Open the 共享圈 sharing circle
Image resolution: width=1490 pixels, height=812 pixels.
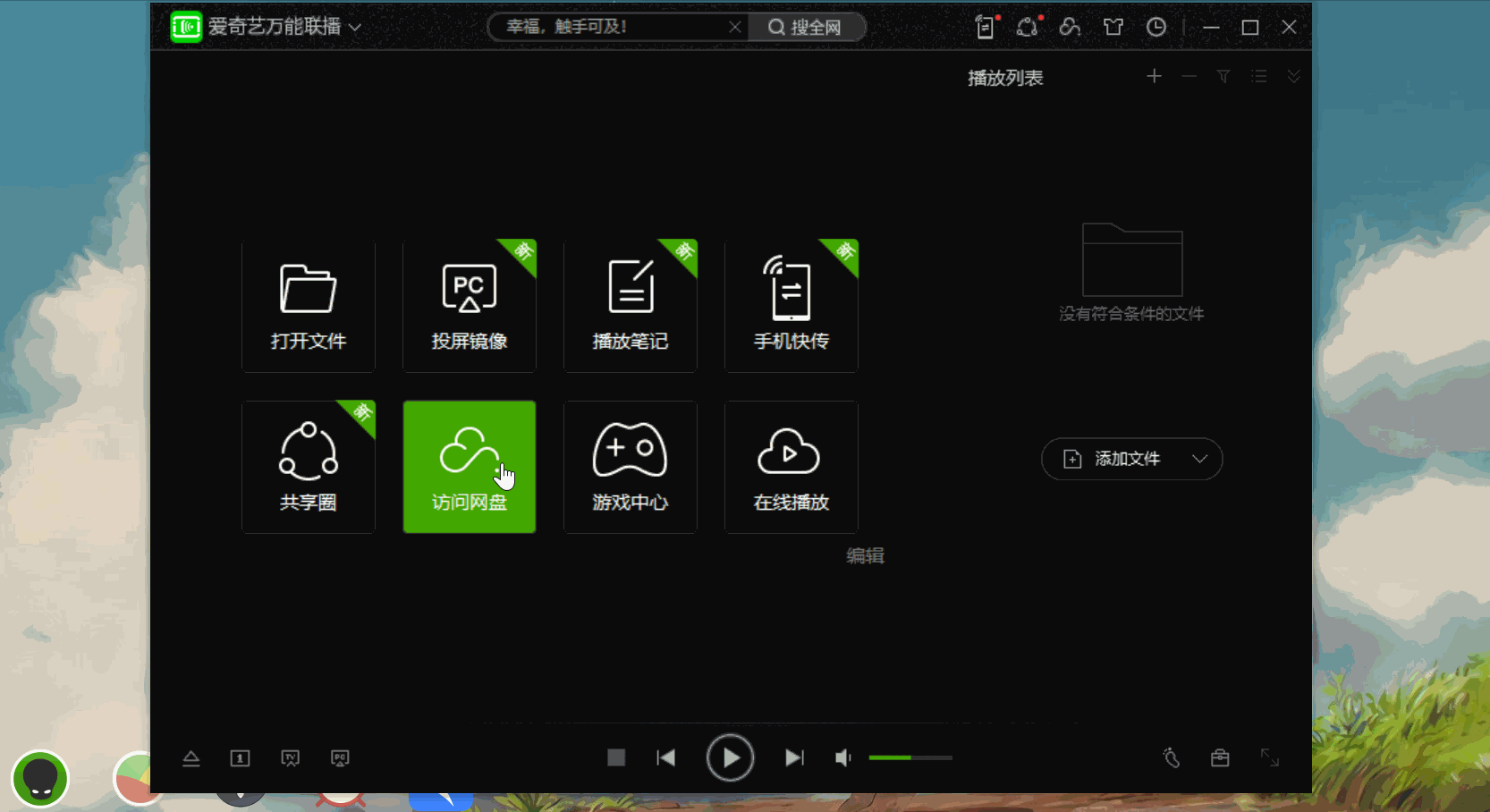click(x=308, y=467)
